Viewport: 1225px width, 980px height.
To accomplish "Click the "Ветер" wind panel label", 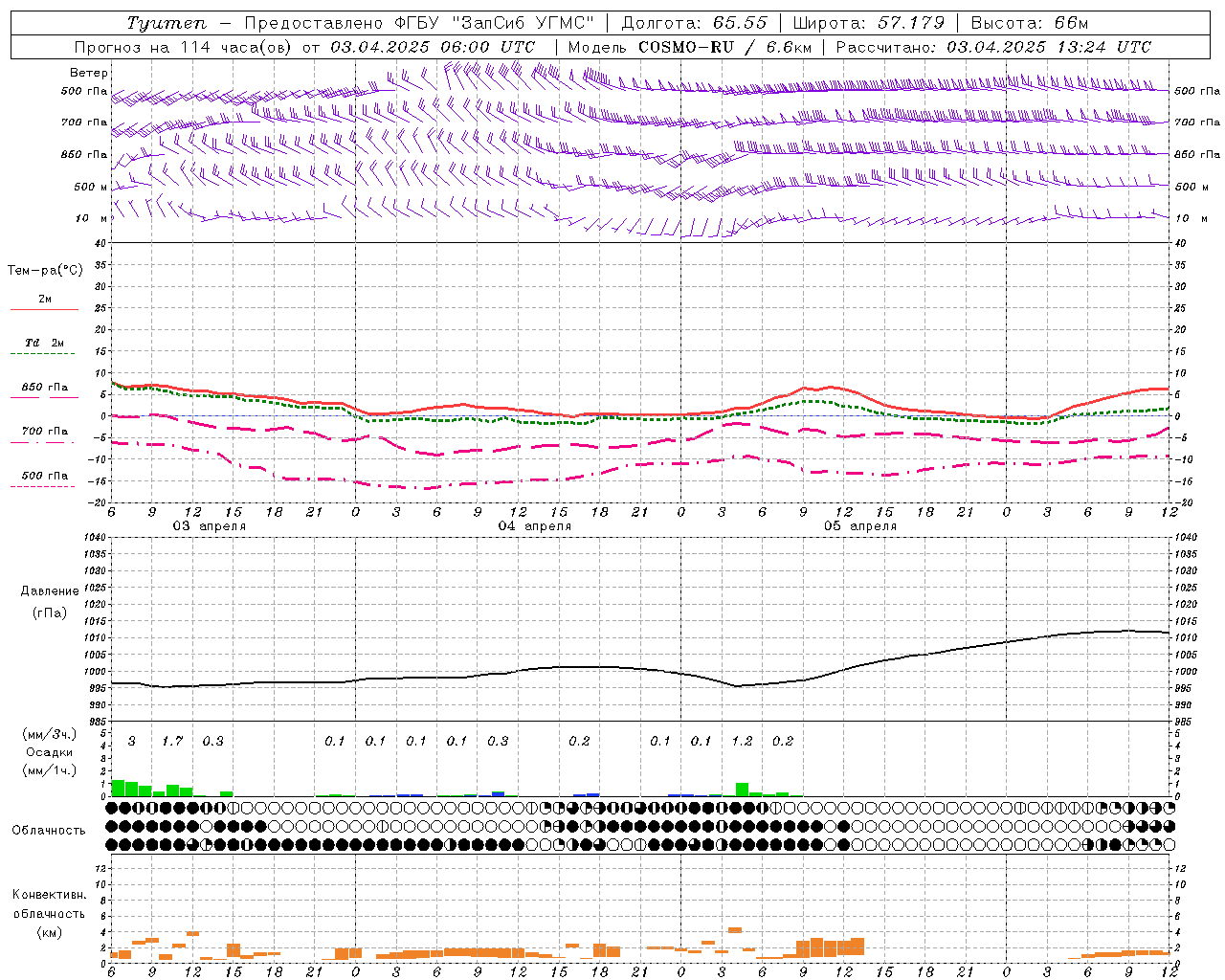I will click(89, 73).
